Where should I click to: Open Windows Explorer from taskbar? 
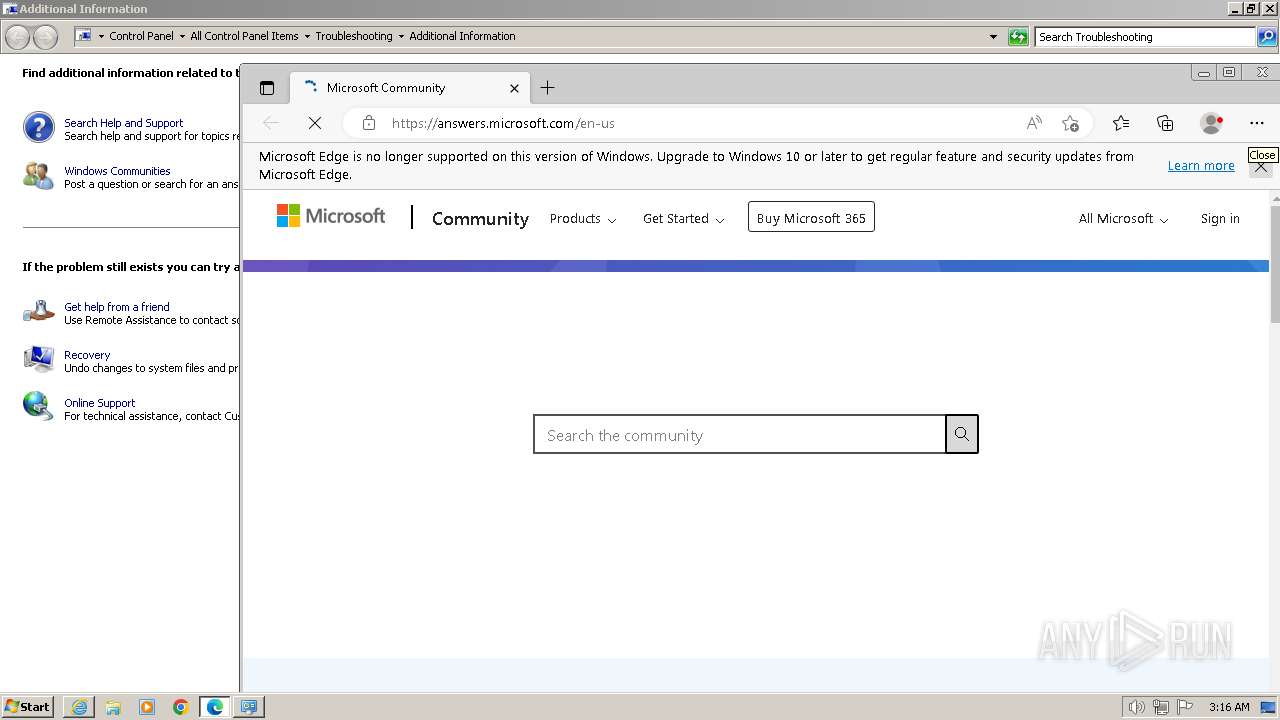tap(113, 707)
